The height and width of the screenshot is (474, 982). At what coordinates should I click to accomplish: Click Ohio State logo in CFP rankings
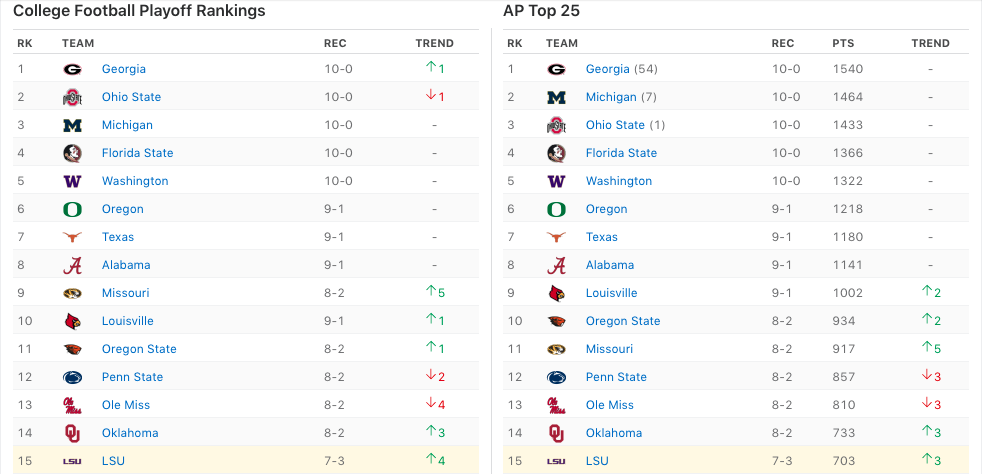pos(72,97)
